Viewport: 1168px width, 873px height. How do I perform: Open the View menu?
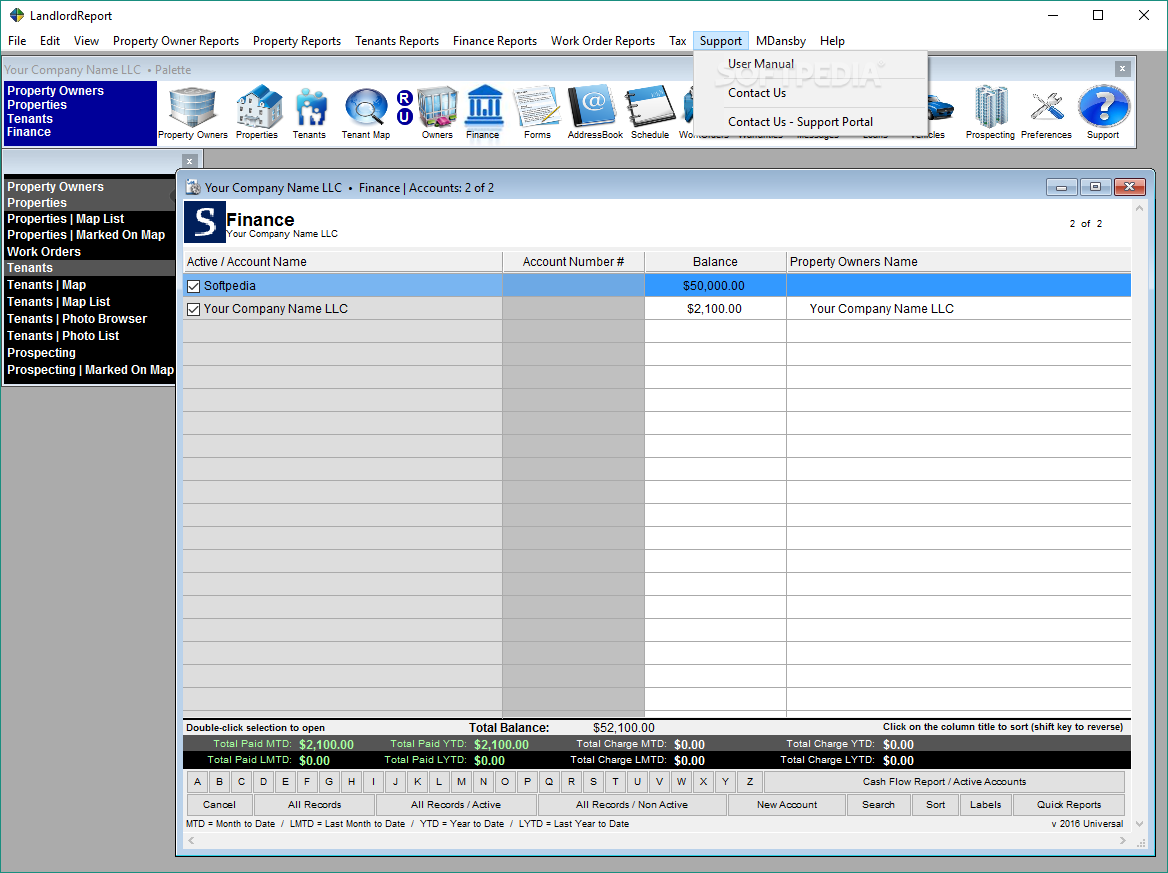(x=86, y=41)
